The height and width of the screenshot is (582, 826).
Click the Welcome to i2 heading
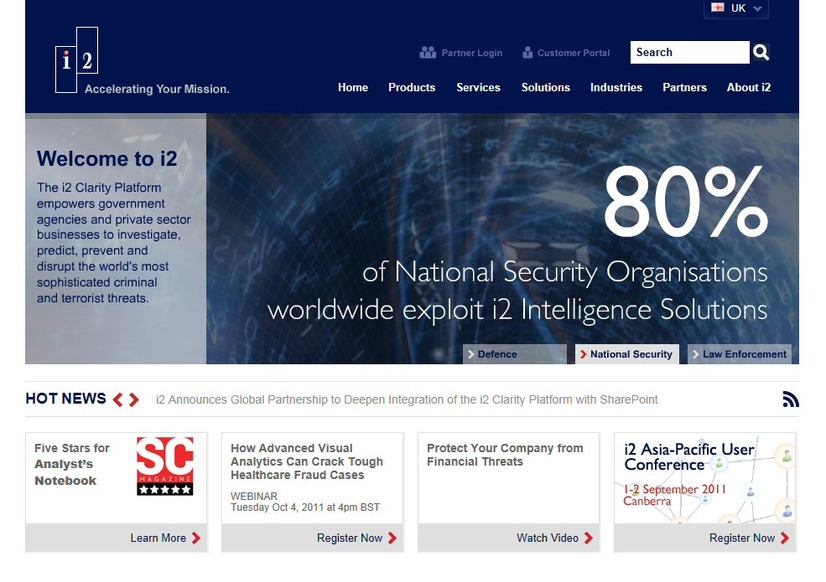pos(107,159)
